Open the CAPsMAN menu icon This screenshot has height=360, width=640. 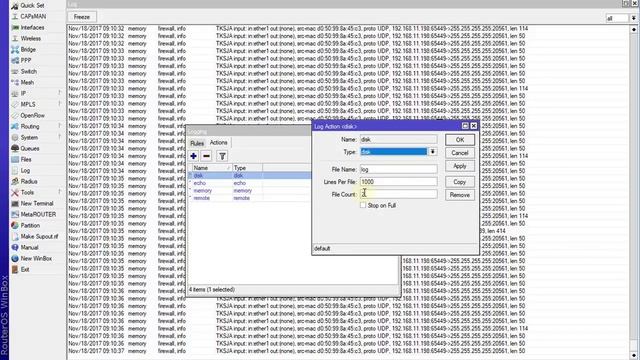[x=15, y=17]
